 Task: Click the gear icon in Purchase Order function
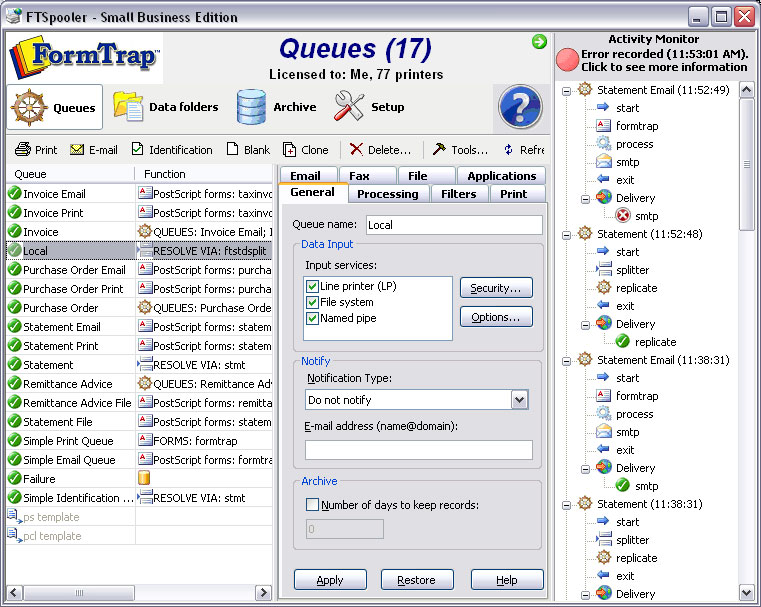pyautogui.click(x=145, y=307)
